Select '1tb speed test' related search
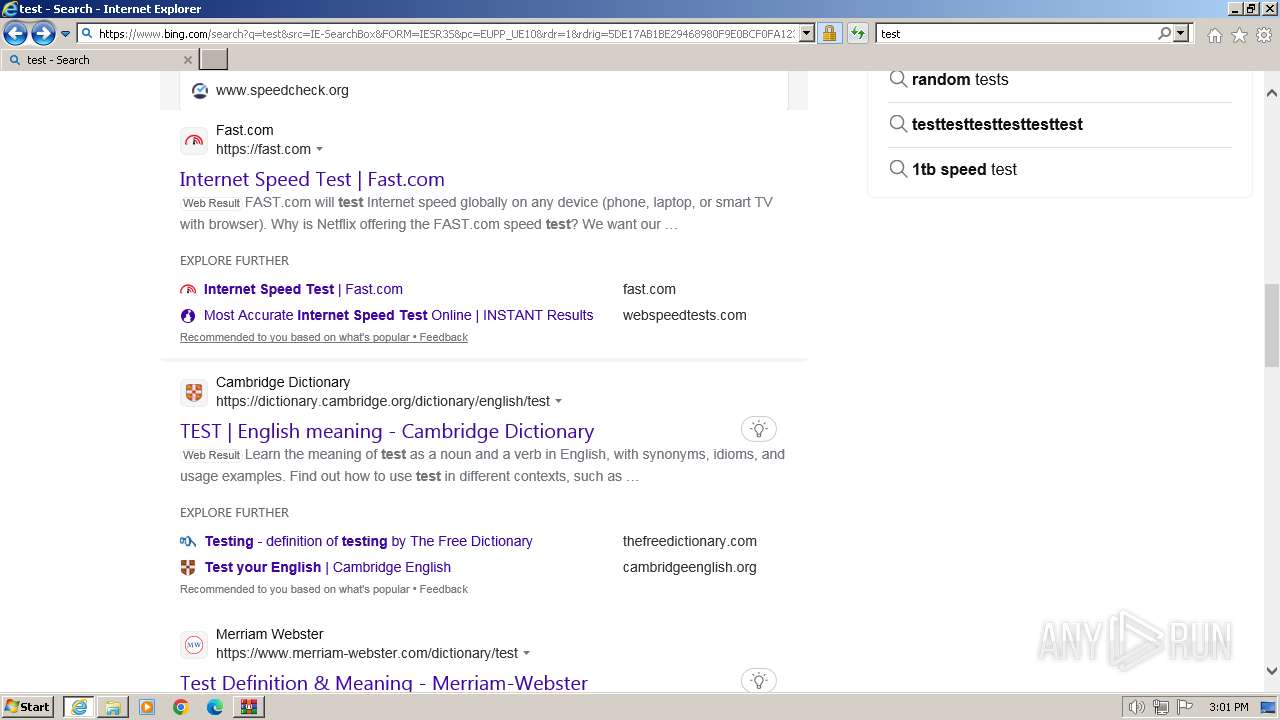 (964, 170)
